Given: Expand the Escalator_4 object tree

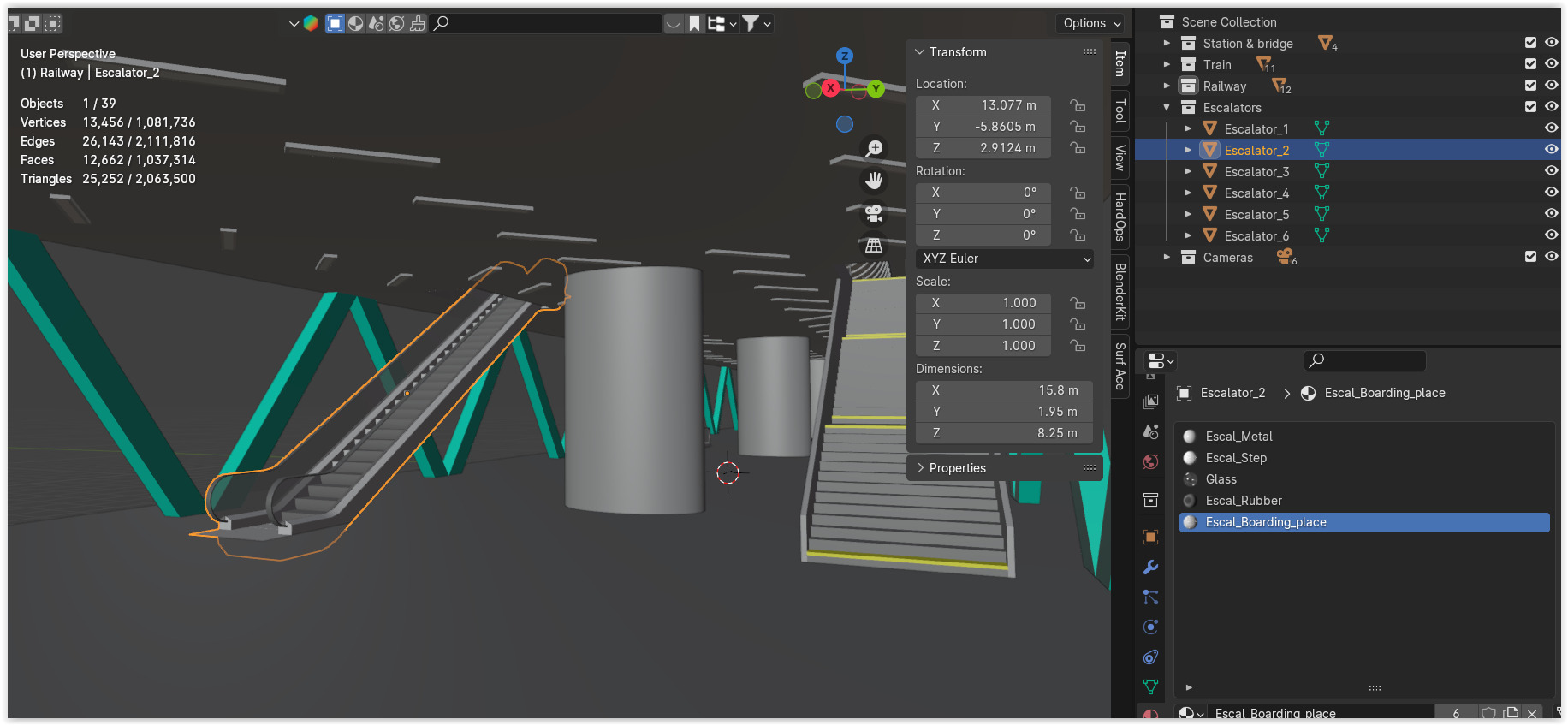Looking at the screenshot, I should (x=1188, y=193).
